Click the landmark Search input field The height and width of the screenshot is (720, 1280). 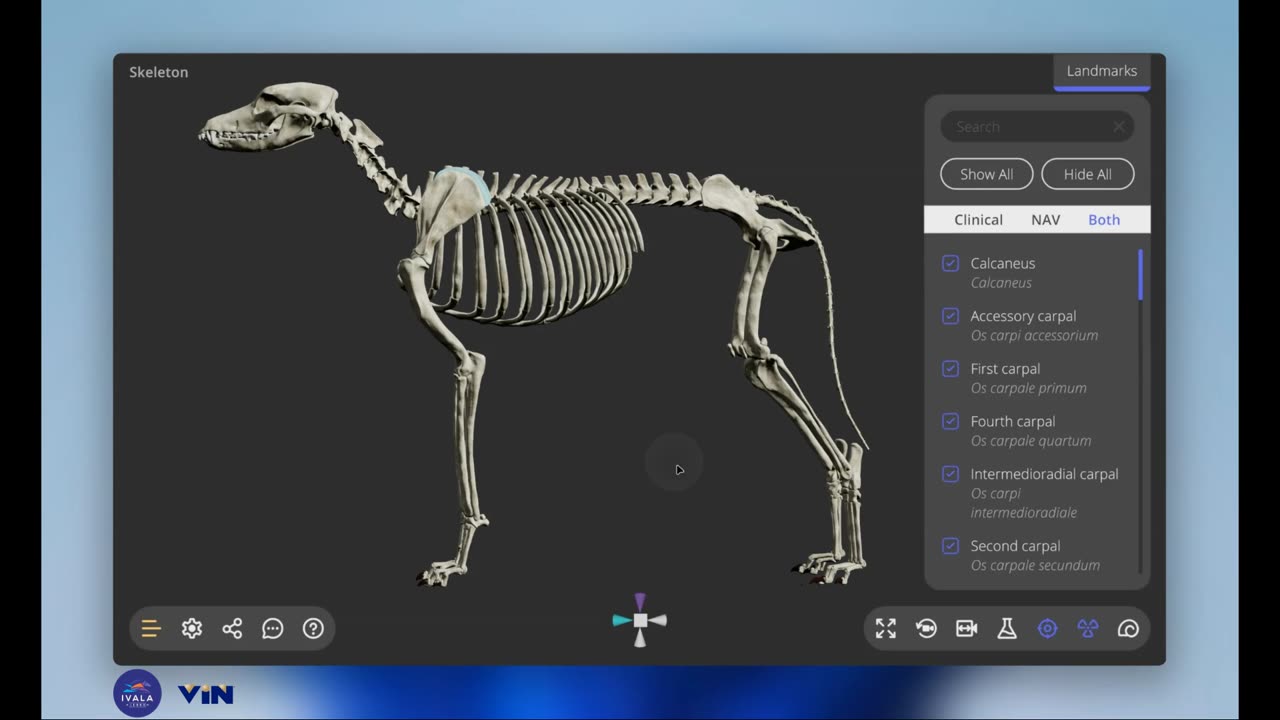1037,127
